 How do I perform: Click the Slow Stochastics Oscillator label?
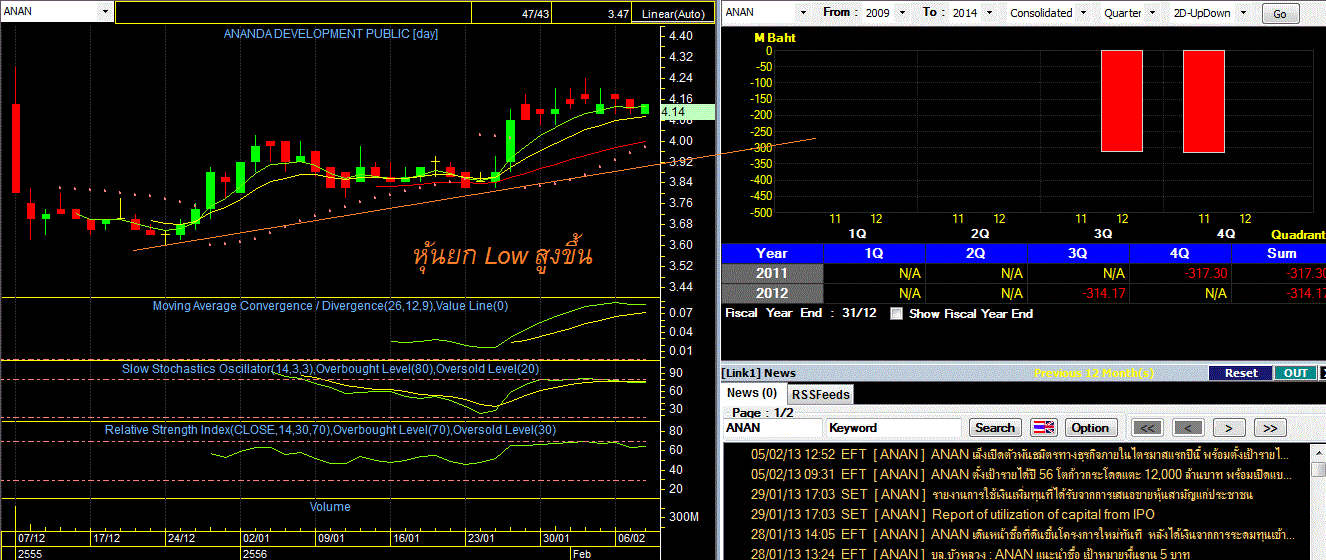[331, 369]
